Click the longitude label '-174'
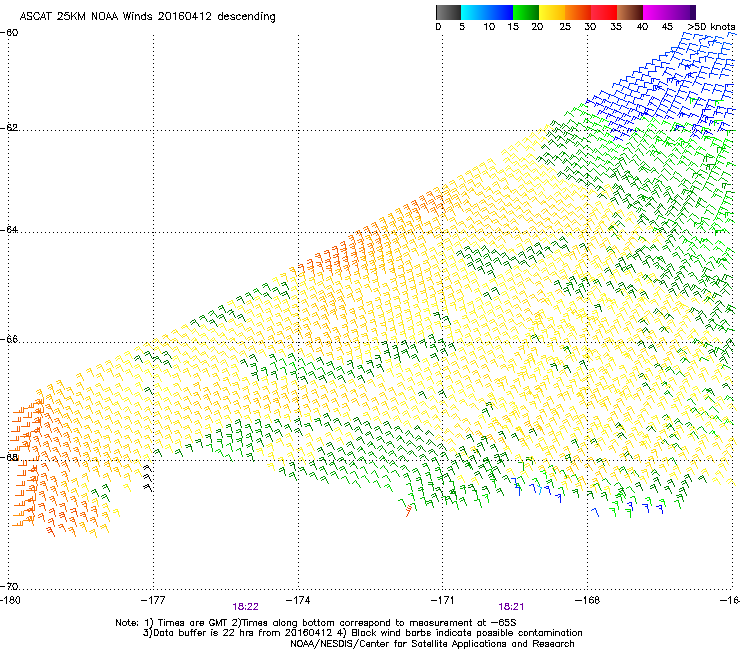 (298, 600)
